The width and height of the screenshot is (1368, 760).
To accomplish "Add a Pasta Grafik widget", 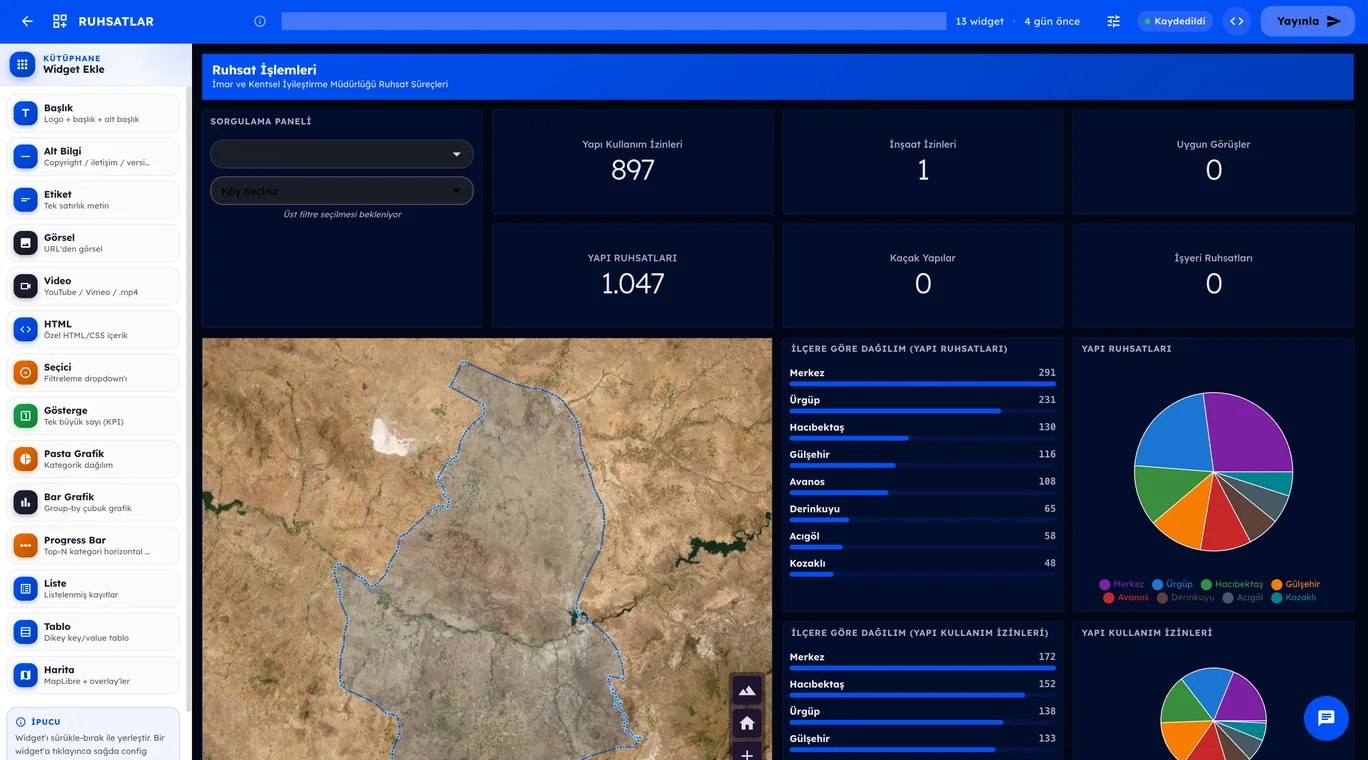I will tap(93, 459).
